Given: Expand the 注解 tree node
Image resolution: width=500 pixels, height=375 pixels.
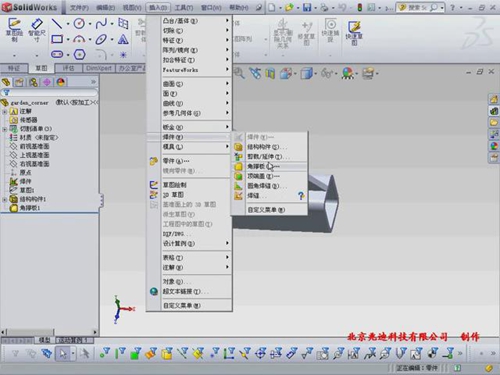Looking at the screenshot, I should [x=5, y=111].
